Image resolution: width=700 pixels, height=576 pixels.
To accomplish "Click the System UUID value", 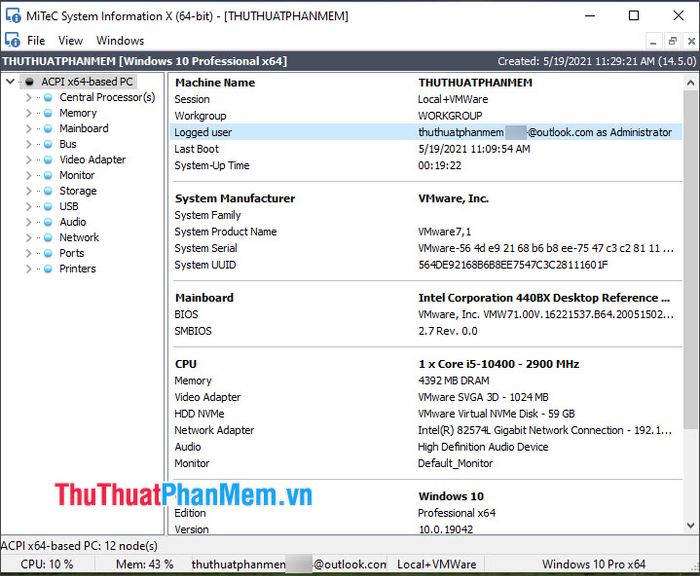I will 513,265.
